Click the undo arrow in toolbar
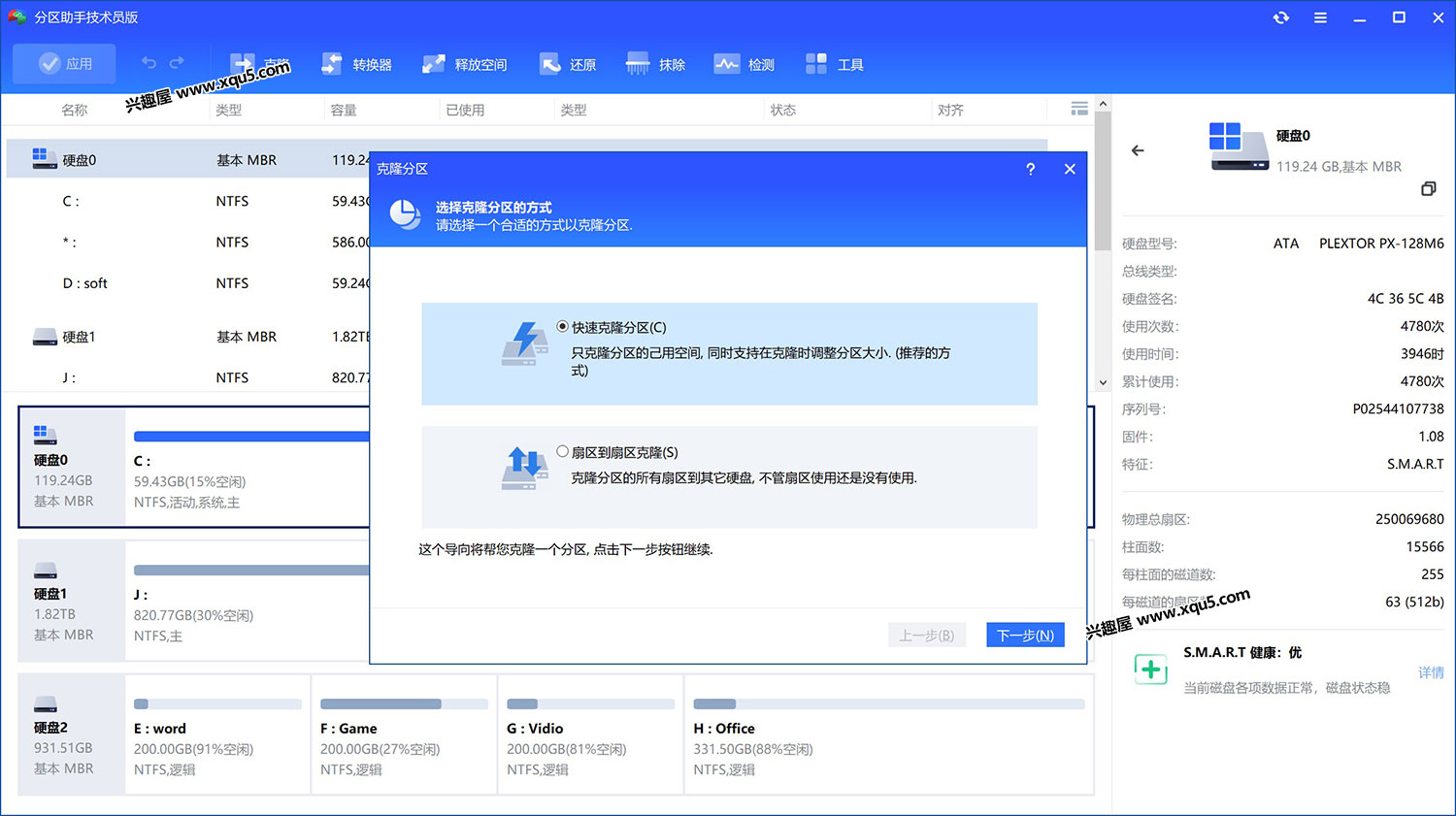Image resolution: width=1456 pixels, height=816 pixels. (x=149, y=63)
